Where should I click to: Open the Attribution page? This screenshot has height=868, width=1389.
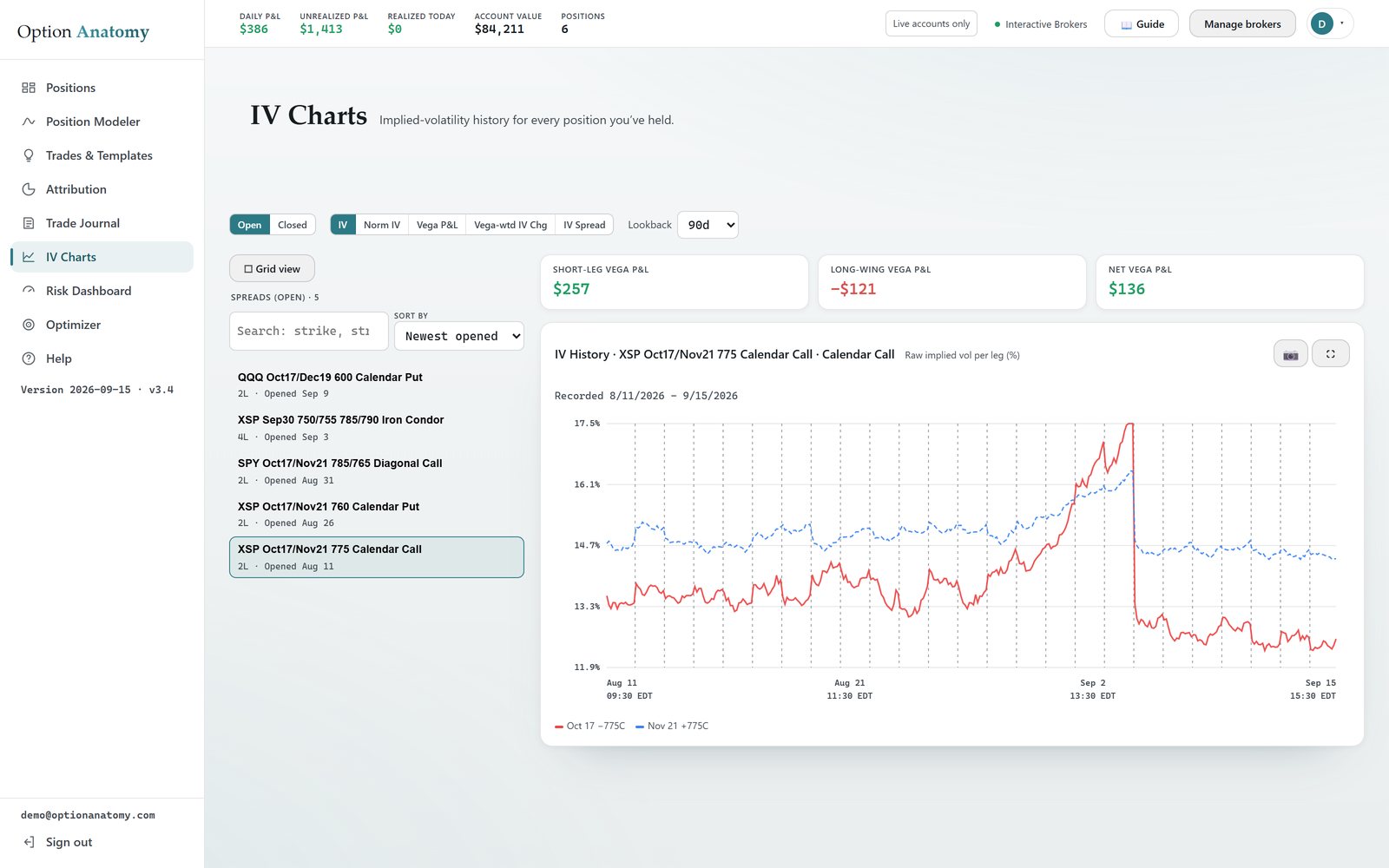(x=102, y=189)
